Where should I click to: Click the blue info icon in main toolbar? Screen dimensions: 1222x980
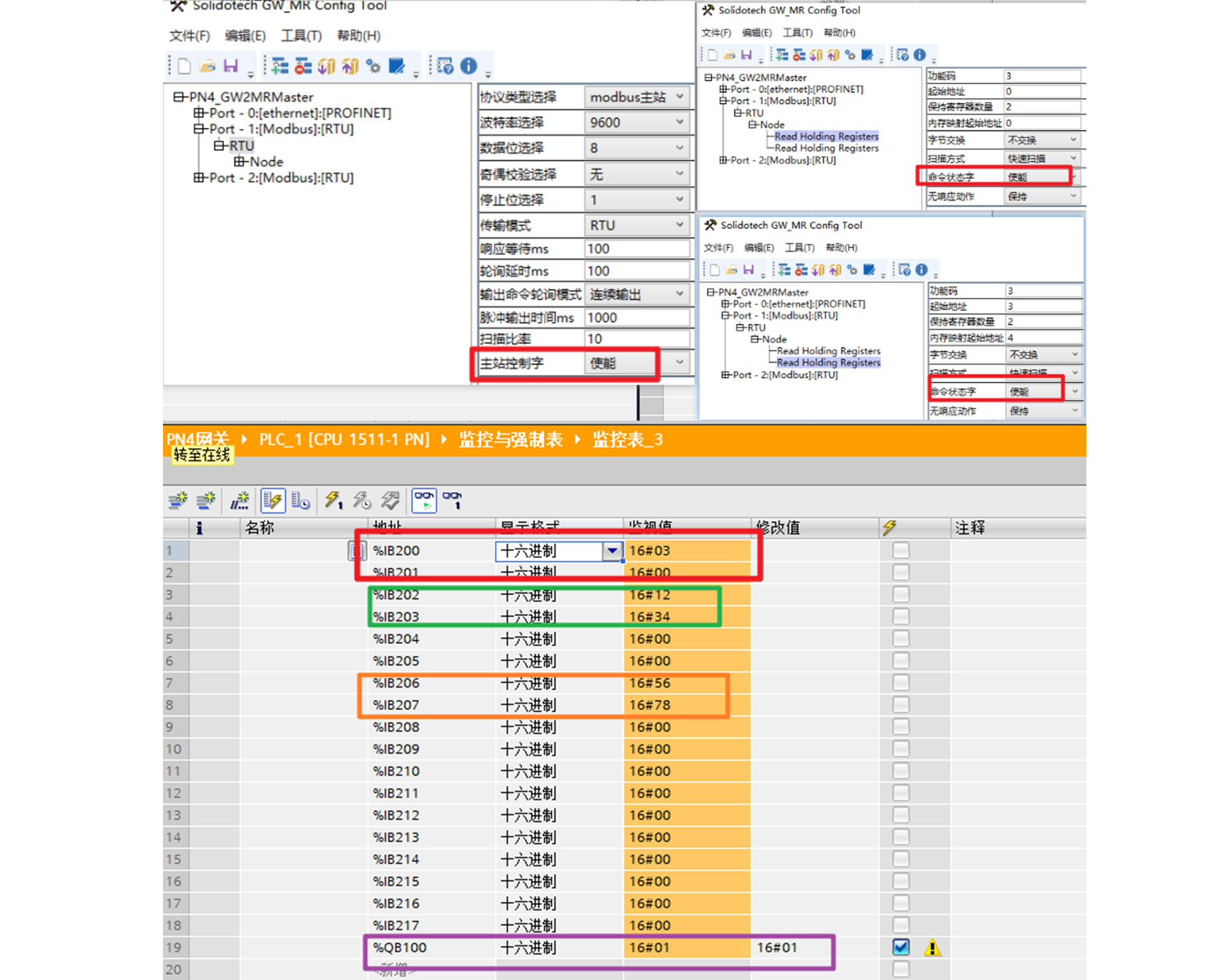click(468, 66)
